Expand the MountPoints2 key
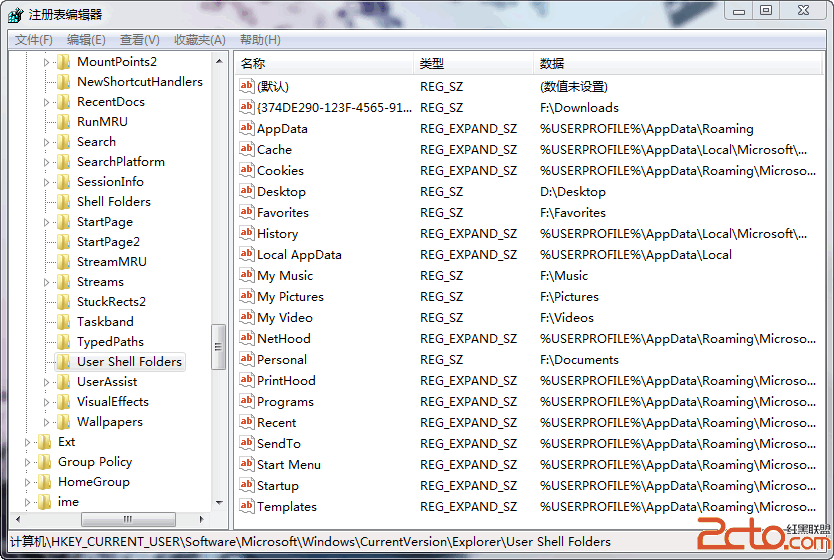The width and height of the screenshot is (834, 560). (x=46, y=62)
